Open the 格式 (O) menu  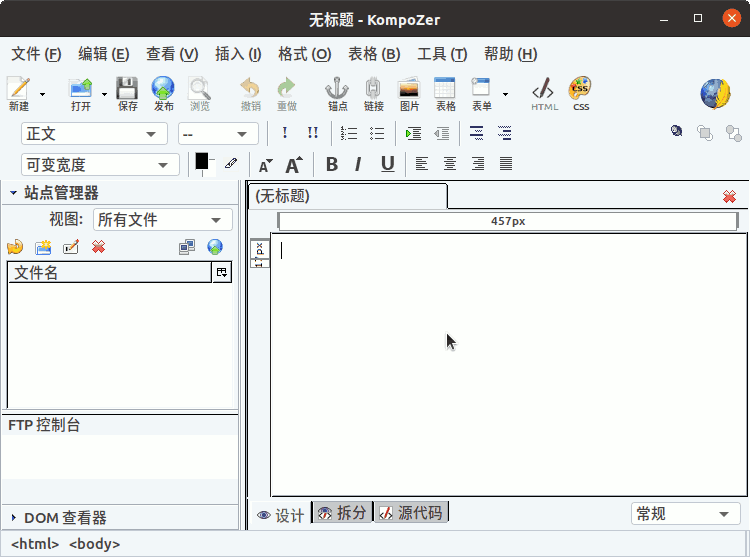coord(305,54)
